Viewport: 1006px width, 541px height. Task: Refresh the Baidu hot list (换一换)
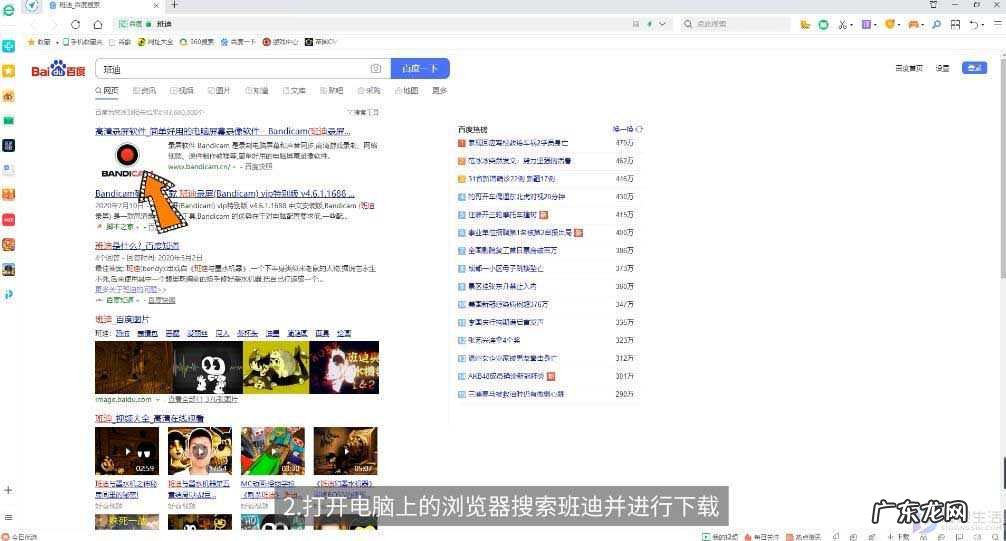tap(627, 130)
